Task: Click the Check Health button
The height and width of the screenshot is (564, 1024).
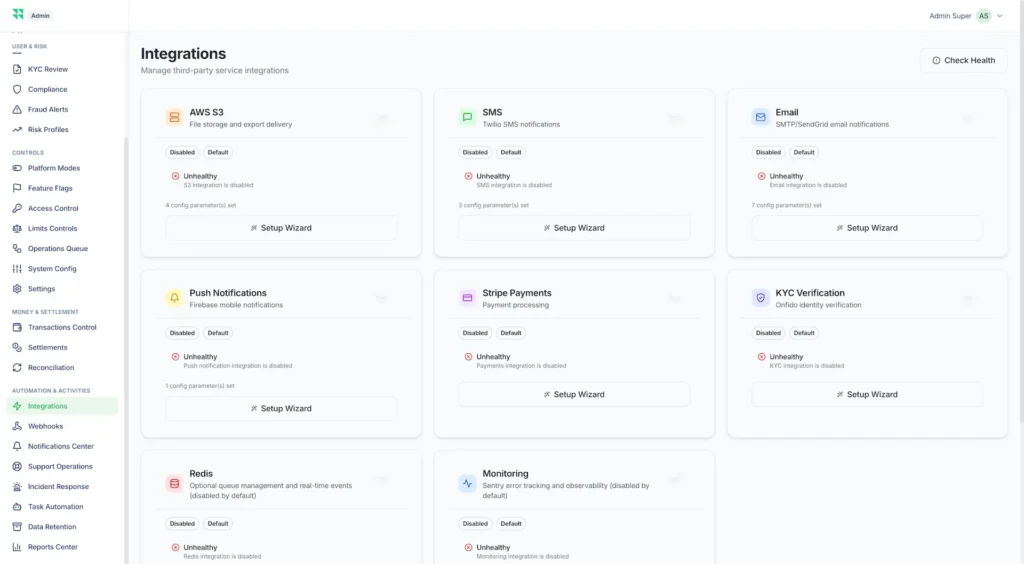Action: 964,61
